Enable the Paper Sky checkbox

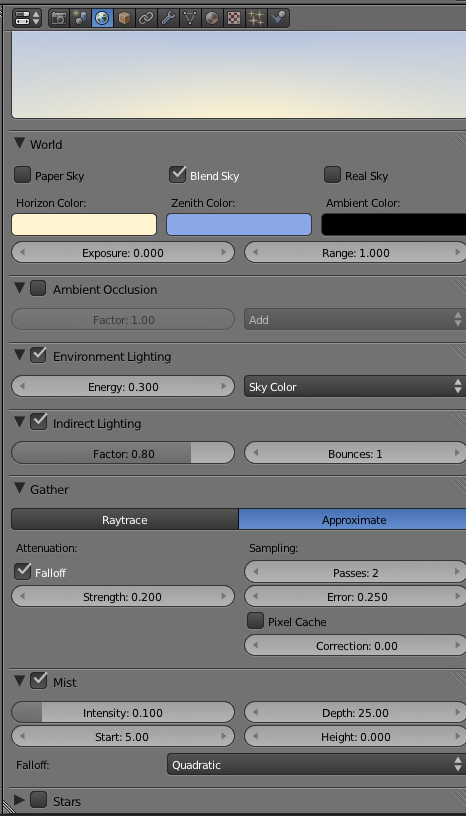pos(22,175)
